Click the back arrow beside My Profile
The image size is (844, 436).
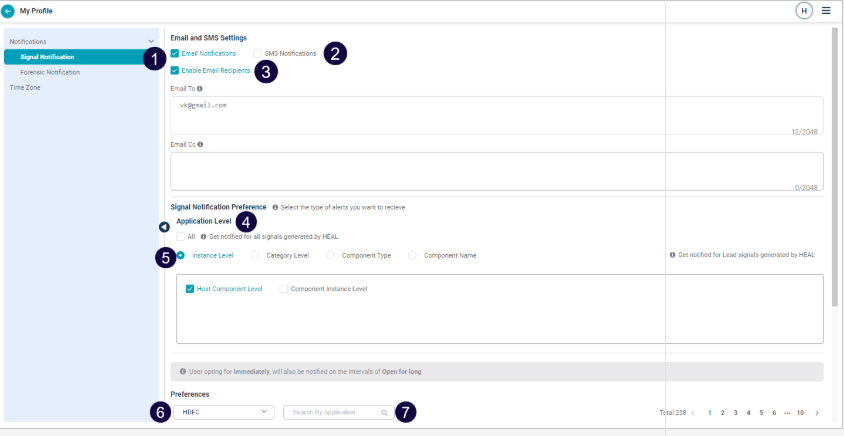(x=9, y=11)
